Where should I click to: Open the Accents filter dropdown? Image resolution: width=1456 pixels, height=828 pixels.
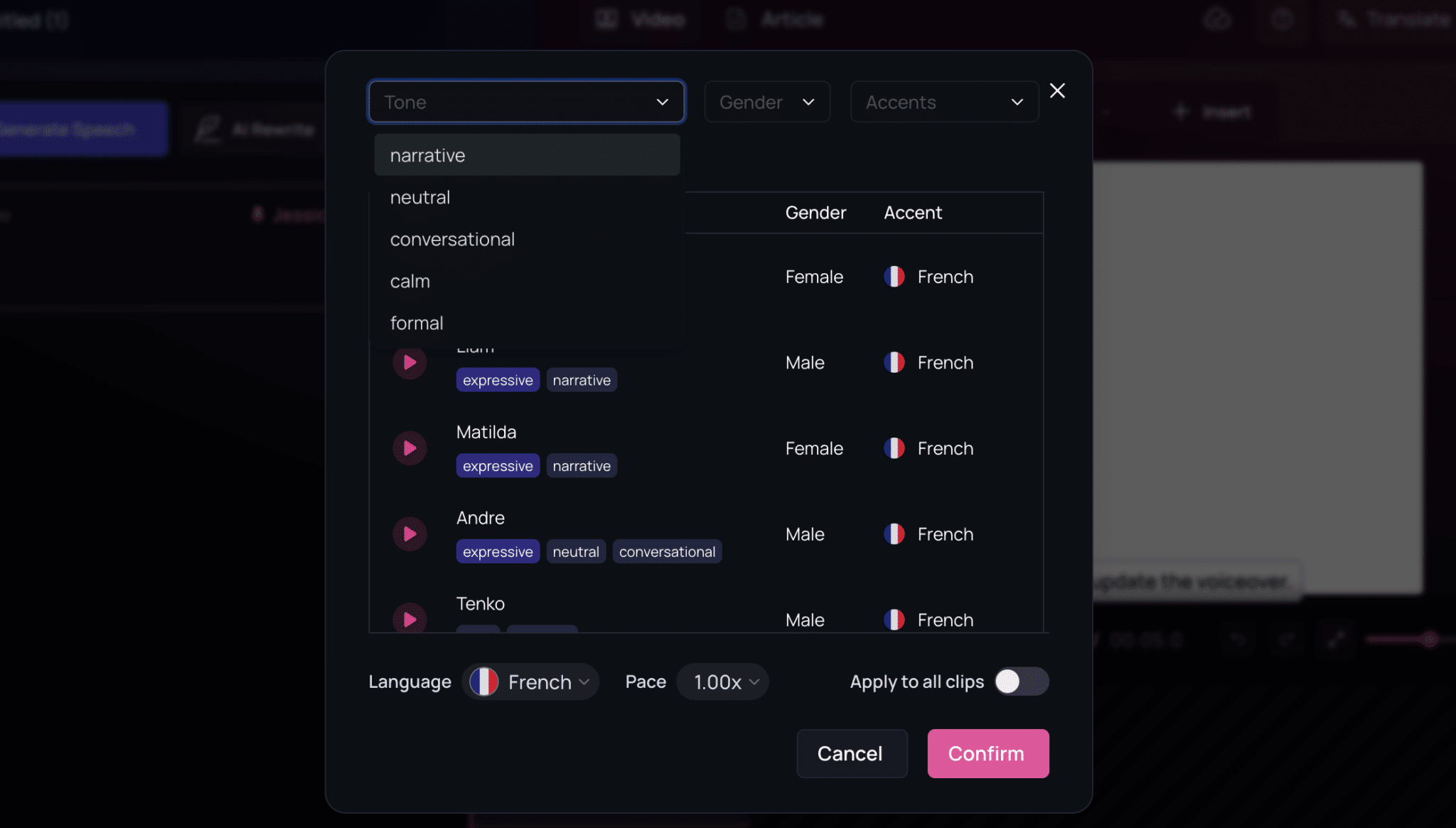943,102
